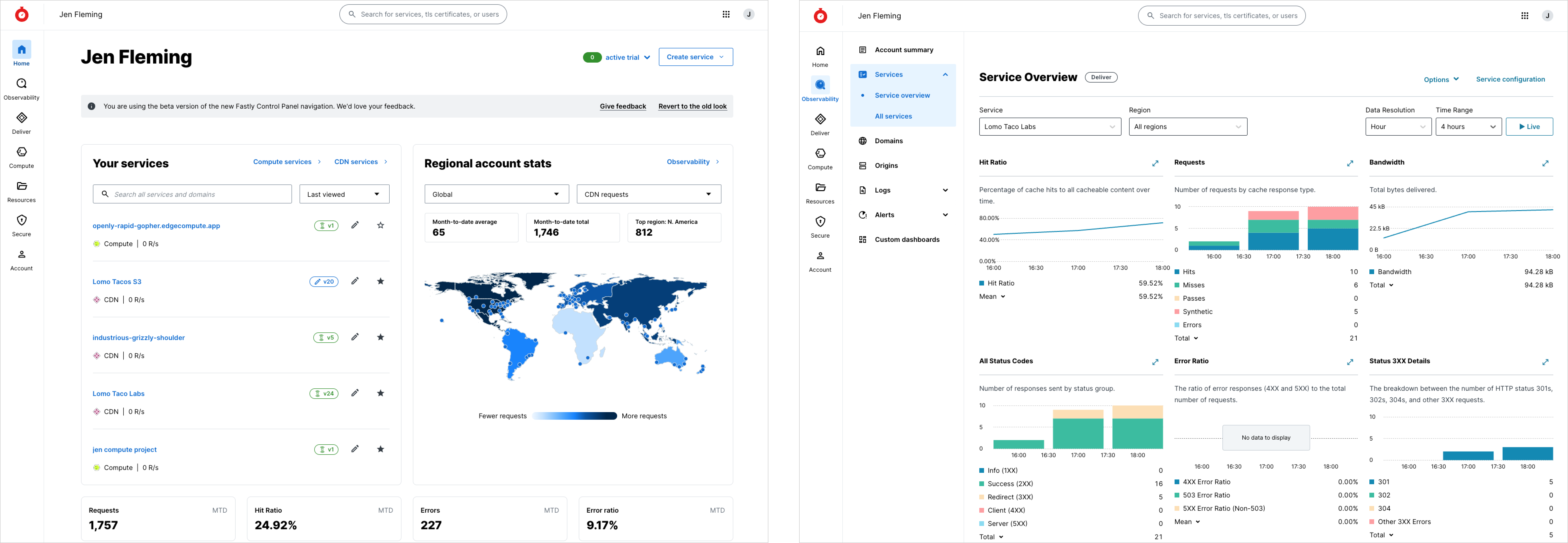This screenshot has height=543, width=1568.
Task: Open the CDN requests metric dropdown
Action: 649,194
